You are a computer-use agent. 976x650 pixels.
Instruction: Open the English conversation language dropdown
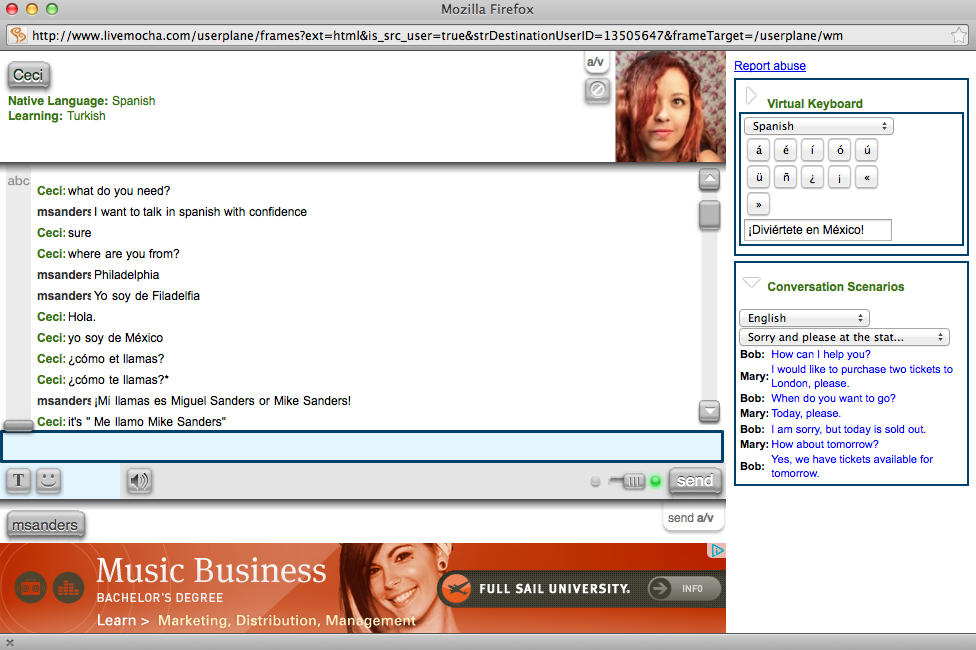[x=804, y=318]
